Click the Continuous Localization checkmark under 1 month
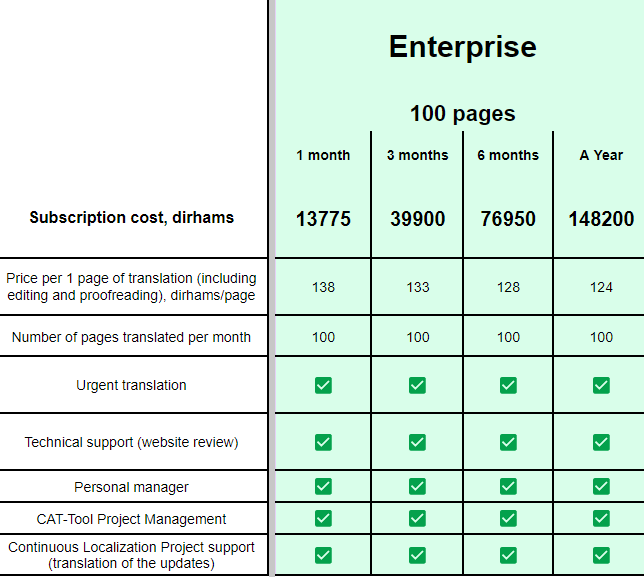The height and width of the screenshot is (577, 644). coord(323,555)
